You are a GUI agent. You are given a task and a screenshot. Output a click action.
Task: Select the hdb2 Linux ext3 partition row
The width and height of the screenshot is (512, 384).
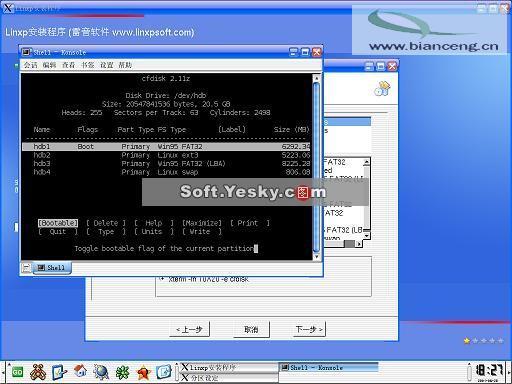(x=166, y=155)
